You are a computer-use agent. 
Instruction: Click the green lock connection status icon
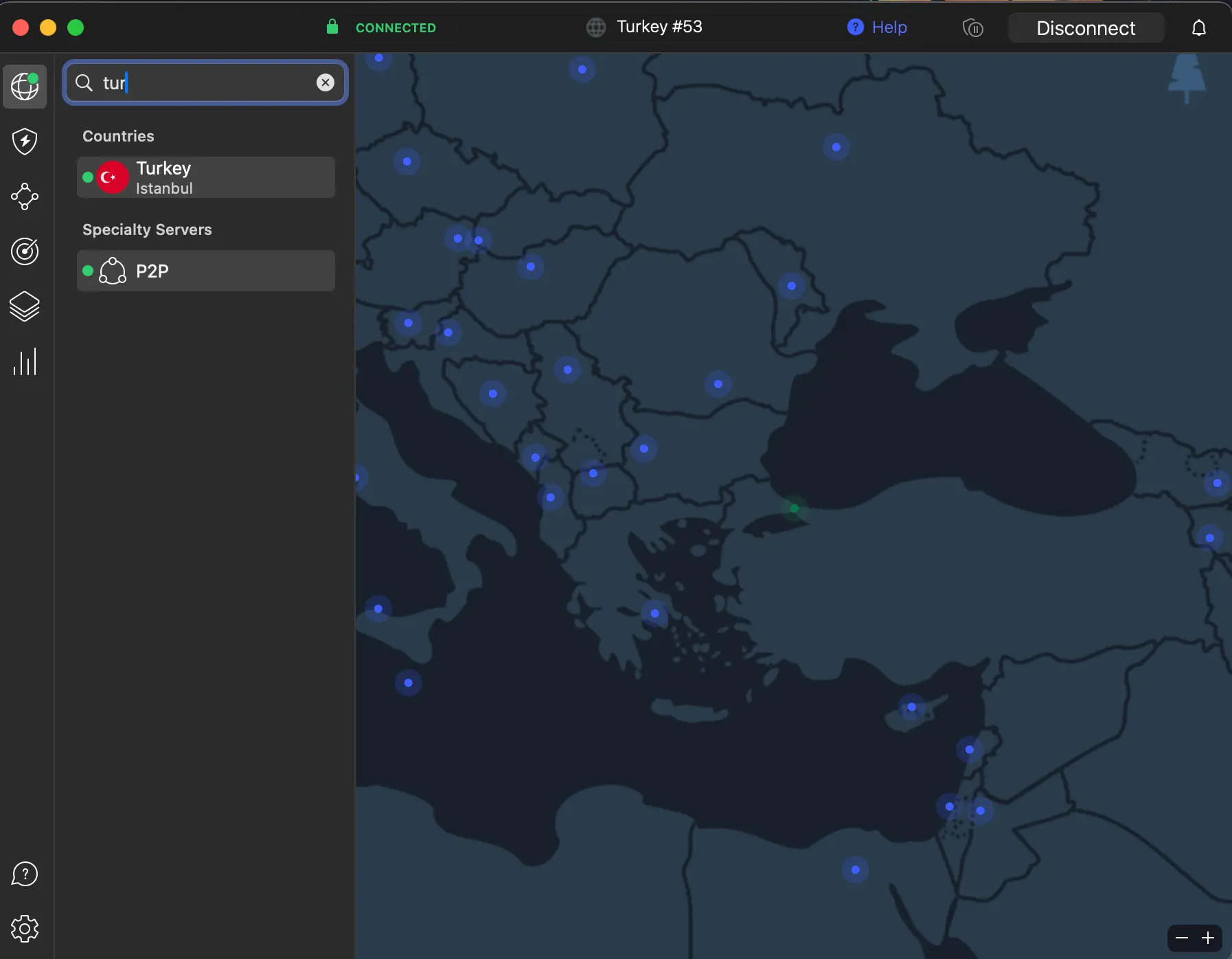point(332,27)
